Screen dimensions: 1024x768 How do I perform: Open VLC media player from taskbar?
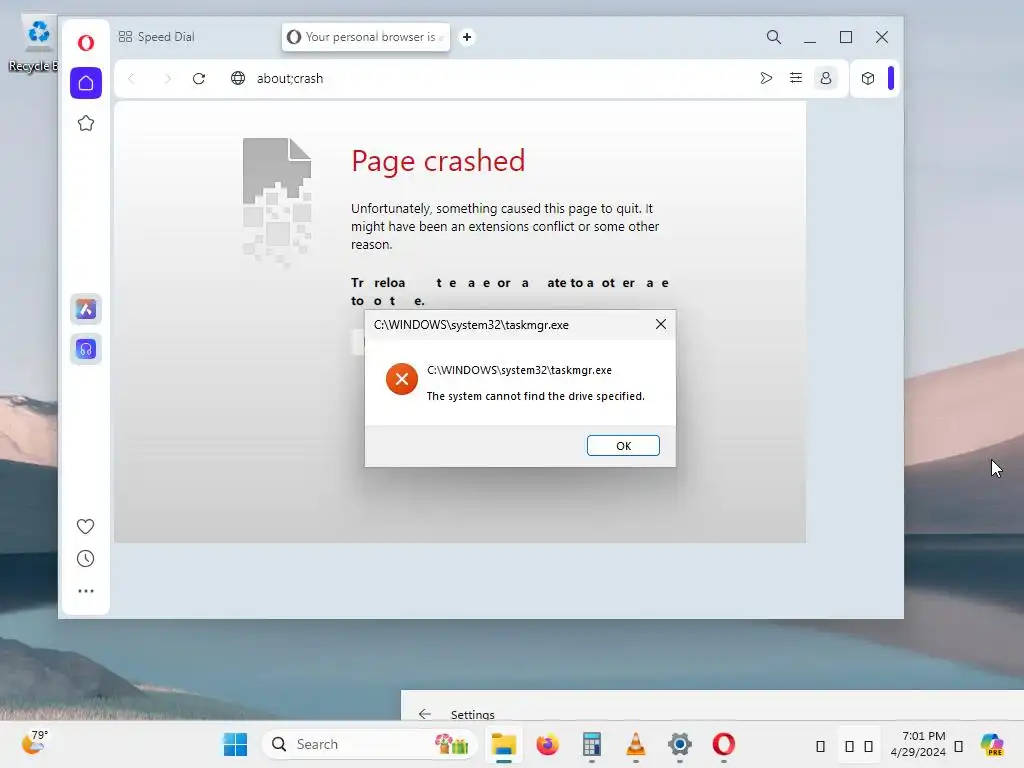(x=635, y=744)
